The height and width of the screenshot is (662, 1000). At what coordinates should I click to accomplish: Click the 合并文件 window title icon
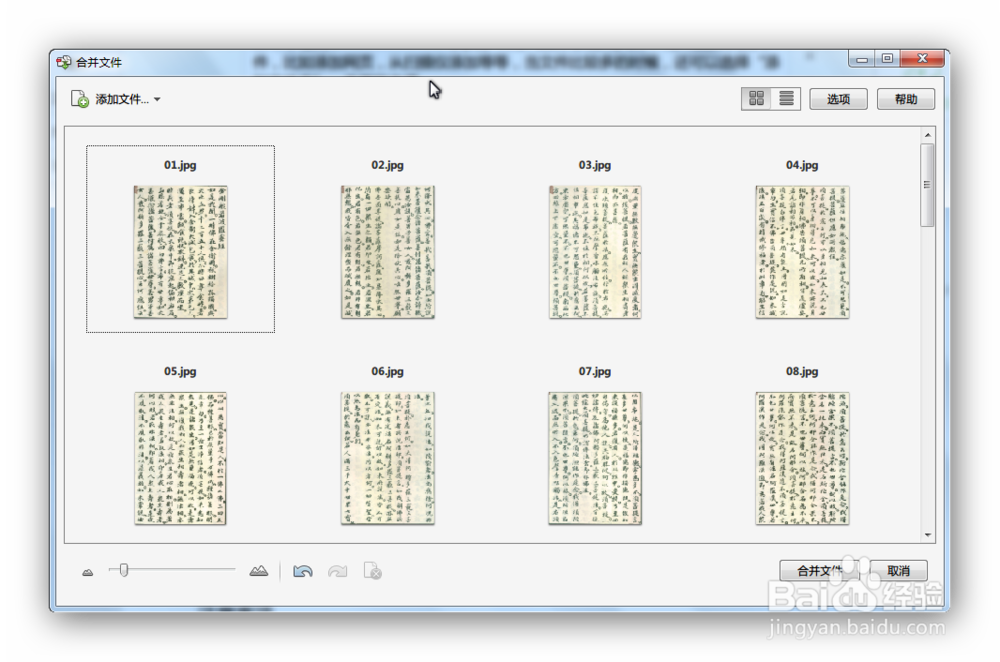click(64, 63)
